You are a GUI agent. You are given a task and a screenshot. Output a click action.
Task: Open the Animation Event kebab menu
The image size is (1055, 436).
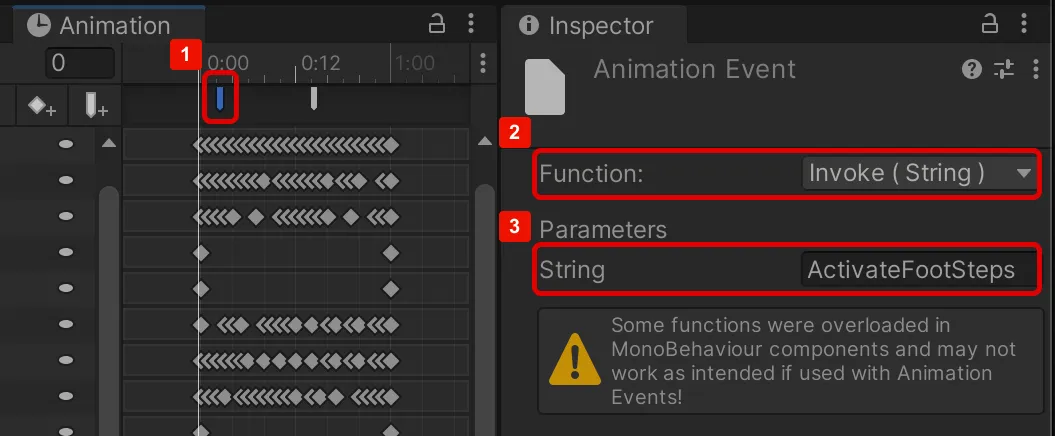pos(1032,69)
